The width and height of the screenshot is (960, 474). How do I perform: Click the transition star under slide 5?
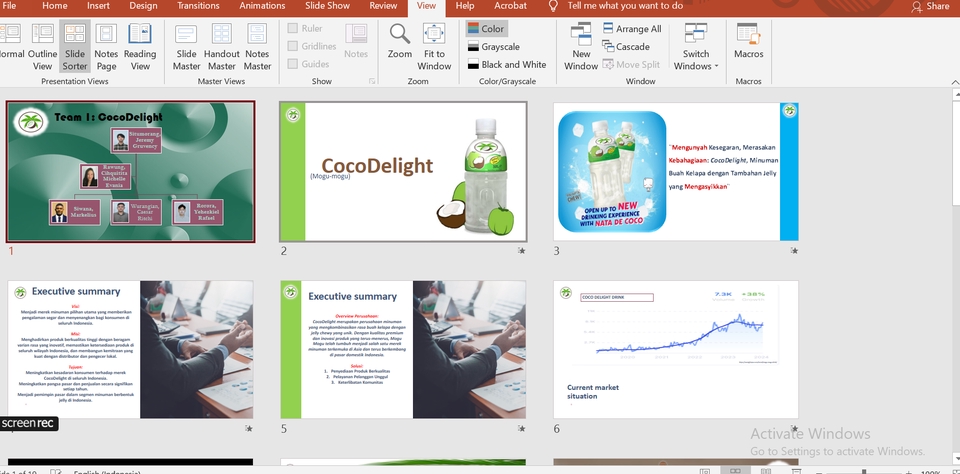[x=521, y=429]
